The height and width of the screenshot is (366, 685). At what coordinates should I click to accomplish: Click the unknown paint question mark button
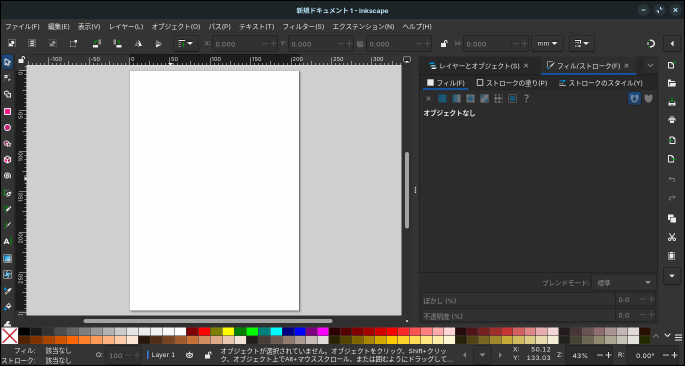coord(526,99)
